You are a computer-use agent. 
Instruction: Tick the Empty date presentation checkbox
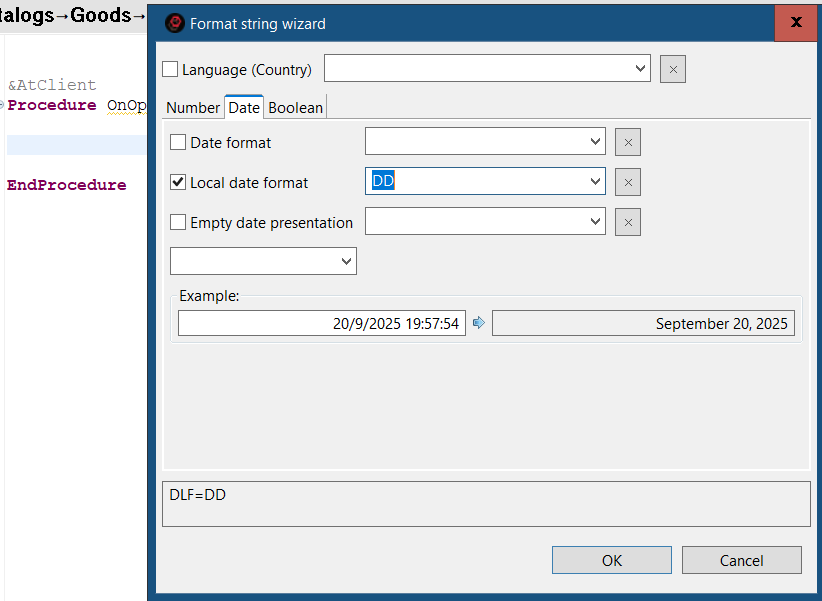point(179,222)
